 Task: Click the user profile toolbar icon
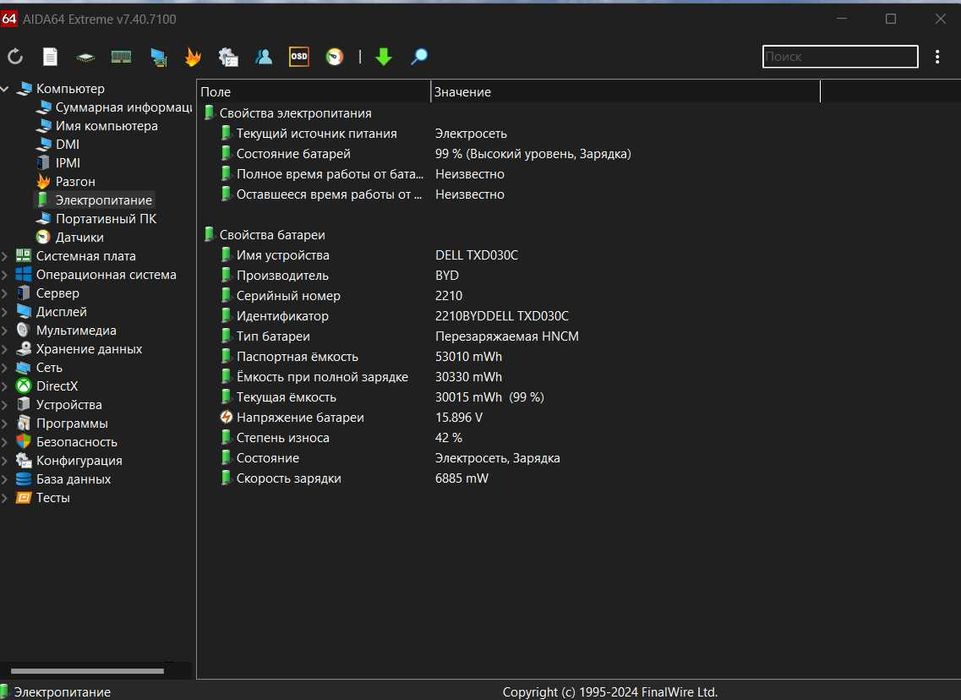point(264,57)
